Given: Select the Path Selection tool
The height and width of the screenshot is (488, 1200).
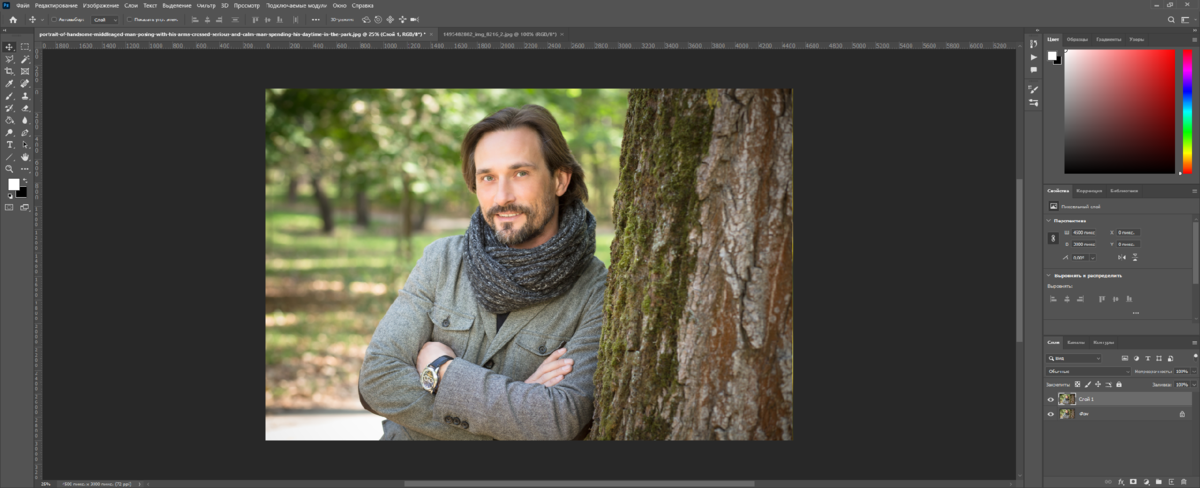Looking at the screenshot, I should click(25, 144).
